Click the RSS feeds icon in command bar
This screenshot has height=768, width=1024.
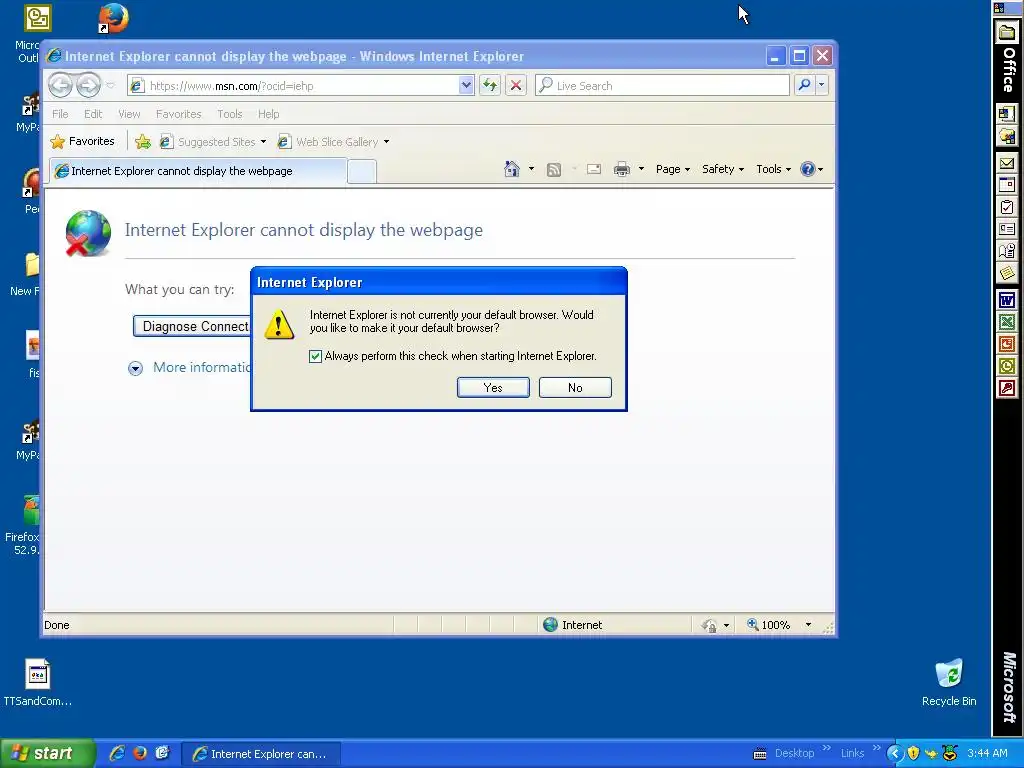point(554,170)
